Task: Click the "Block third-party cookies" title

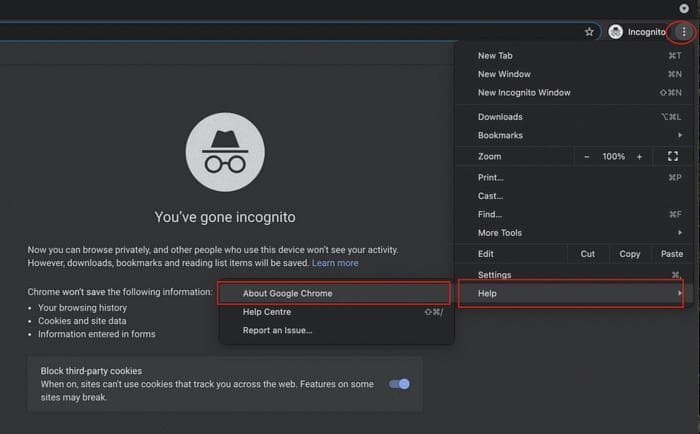Action: click(x=91, y=371)
